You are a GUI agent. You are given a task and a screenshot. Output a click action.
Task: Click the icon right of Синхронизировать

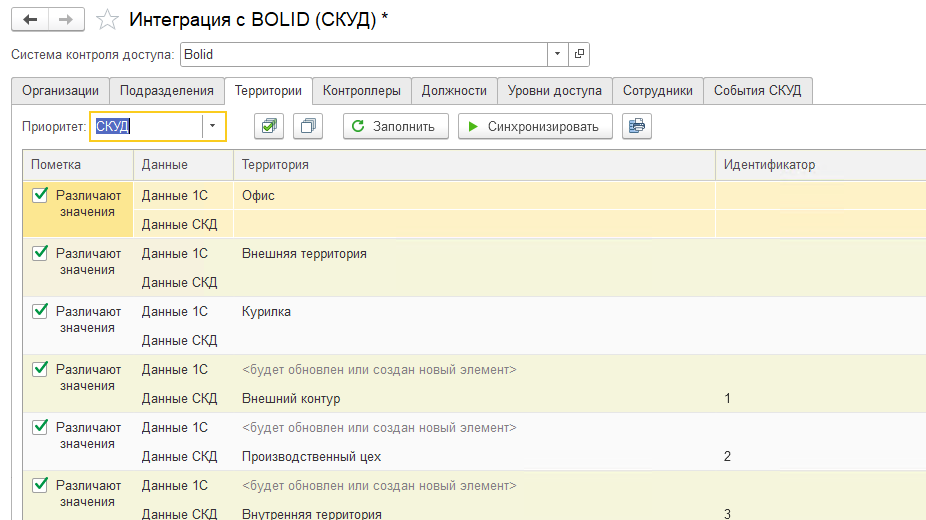(x=636, y=126)
